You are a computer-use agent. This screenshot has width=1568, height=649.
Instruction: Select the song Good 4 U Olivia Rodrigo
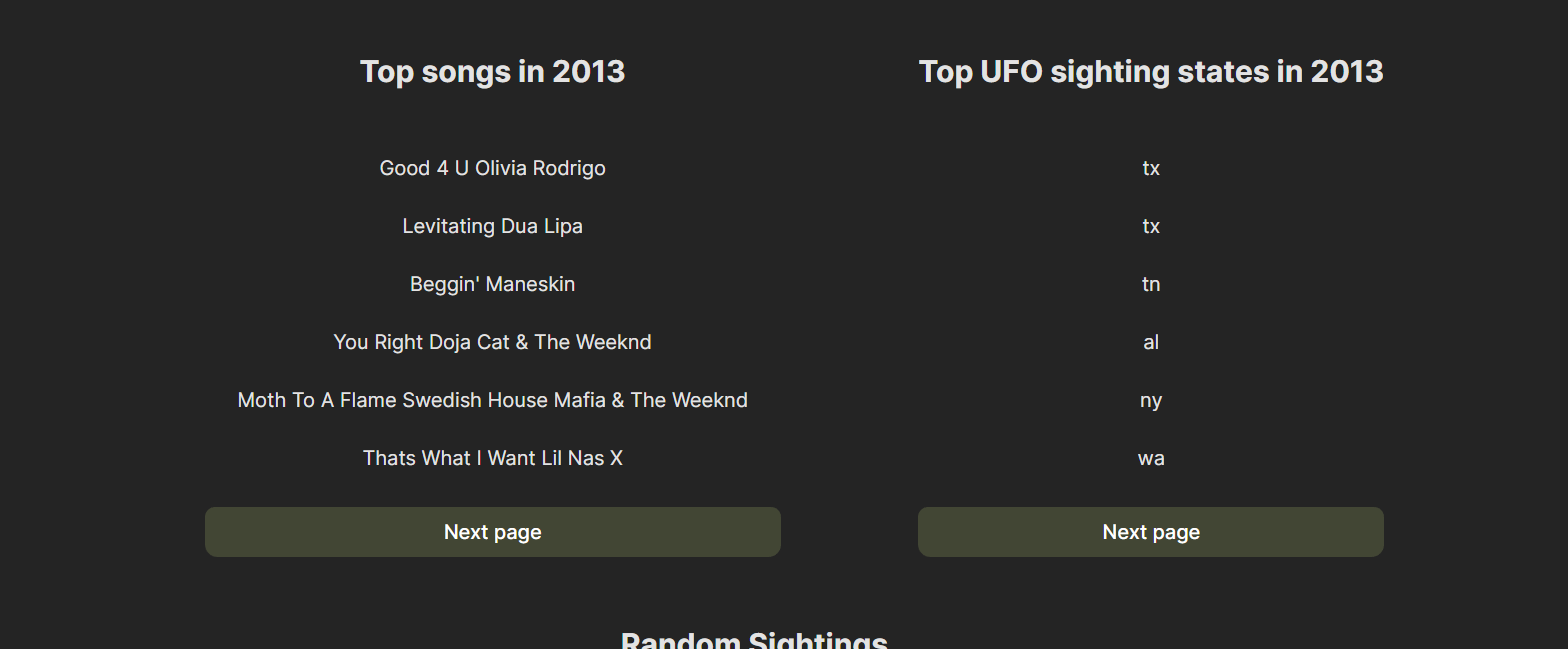(492, 168)
